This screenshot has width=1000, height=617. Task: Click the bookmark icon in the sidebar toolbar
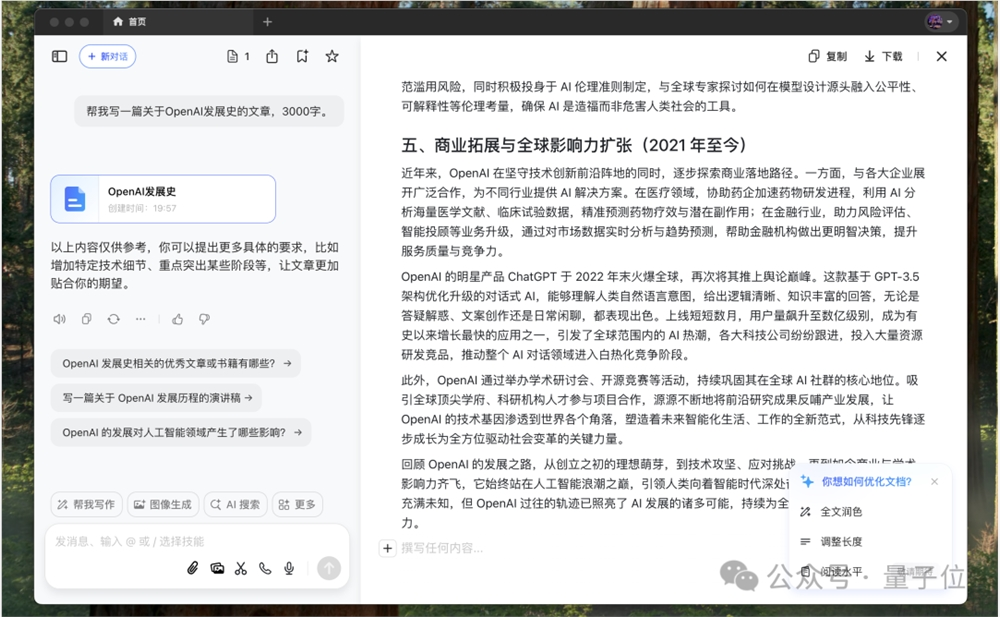click(x=303, y=56)
